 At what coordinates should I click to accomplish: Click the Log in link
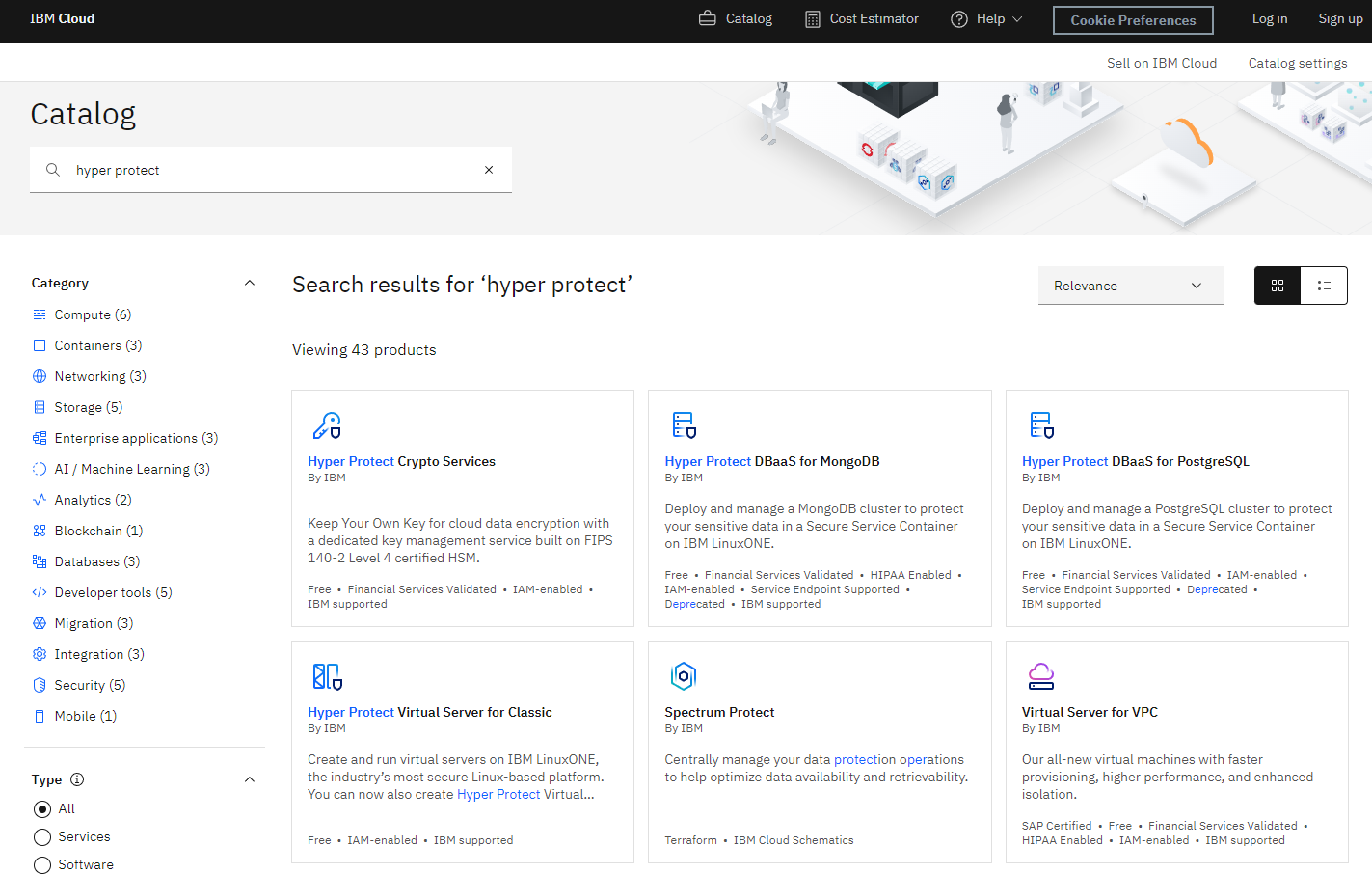tap(1270, 19)
